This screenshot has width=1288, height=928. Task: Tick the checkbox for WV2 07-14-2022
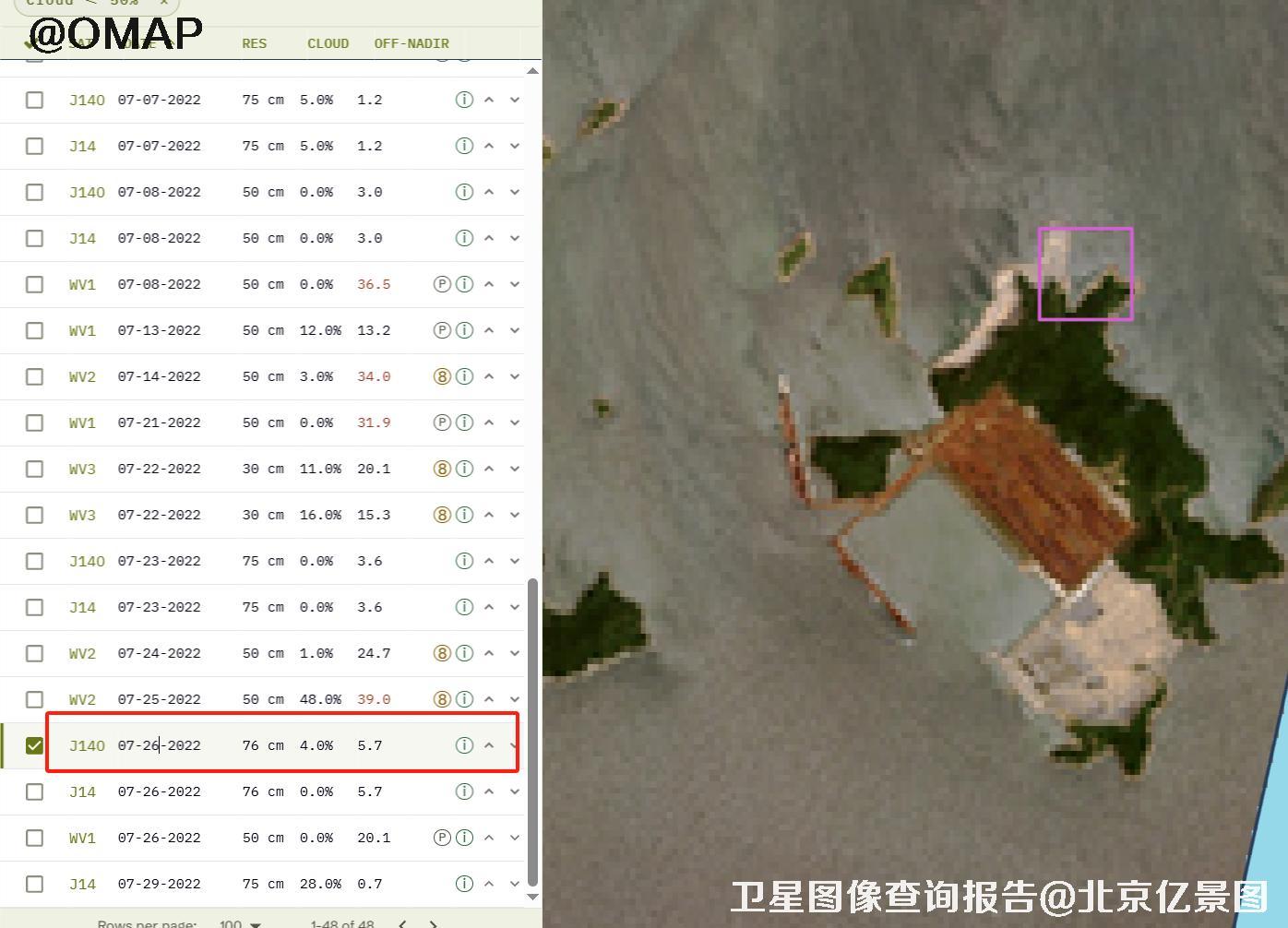point(34,376)
